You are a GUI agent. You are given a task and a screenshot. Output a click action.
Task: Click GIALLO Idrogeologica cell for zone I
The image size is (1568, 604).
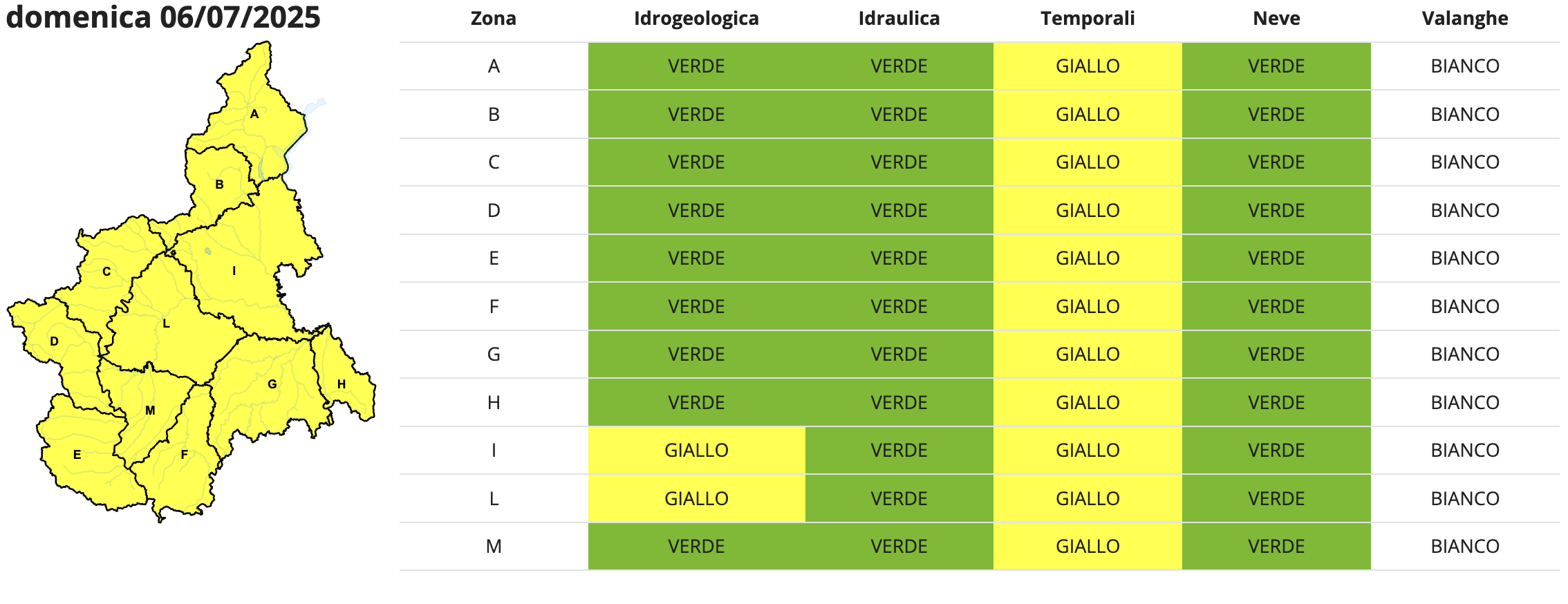pyautogui.click(x=696, y=451)
